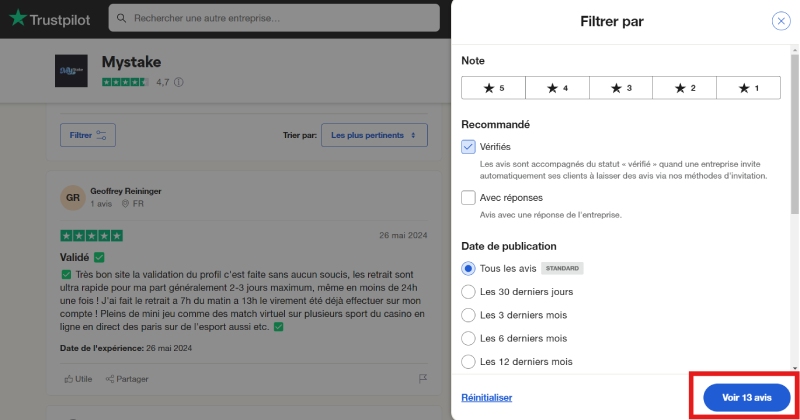
Task: Select Tous les avis radio option
Action: coord(468,268)
